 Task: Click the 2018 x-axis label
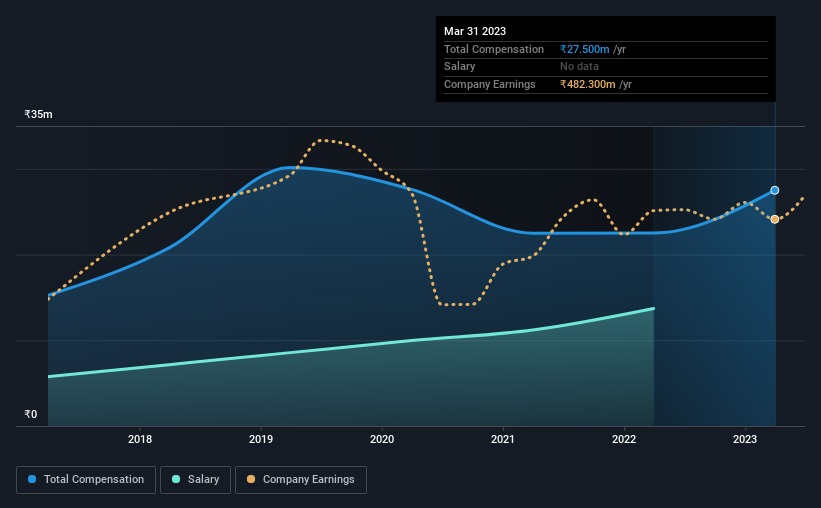(140, 439)
